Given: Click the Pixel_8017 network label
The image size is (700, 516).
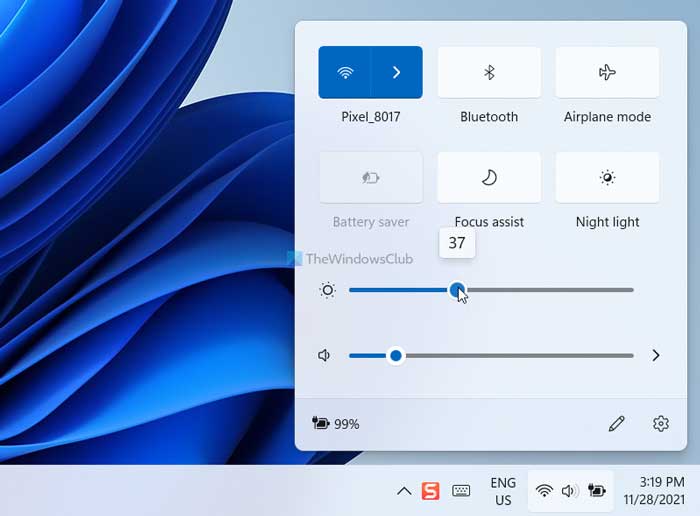Looking at the screenshot, I should point(371,117).
